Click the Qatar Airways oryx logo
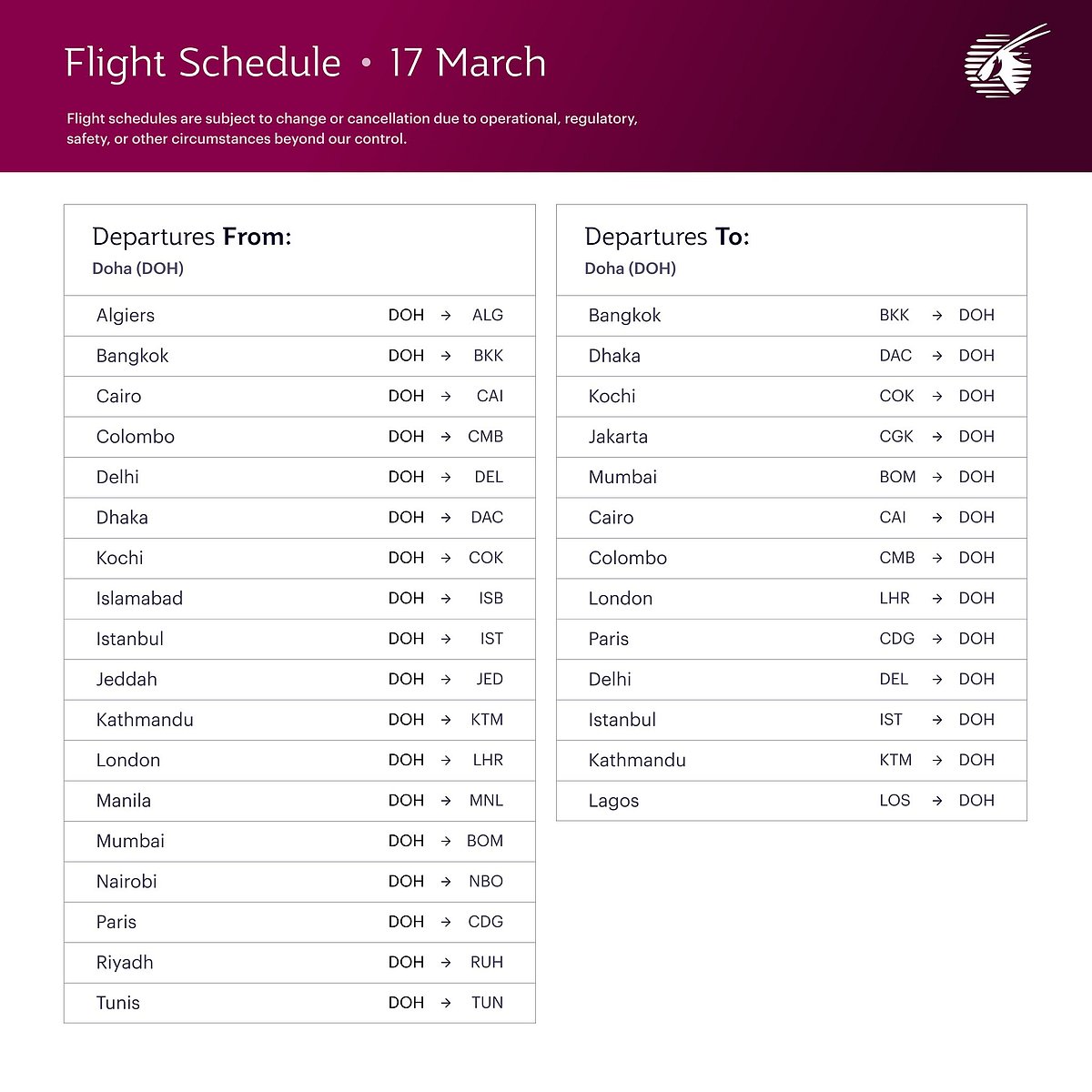The height and width of the screenshot is (1092, 1092). coord(1003,63)
